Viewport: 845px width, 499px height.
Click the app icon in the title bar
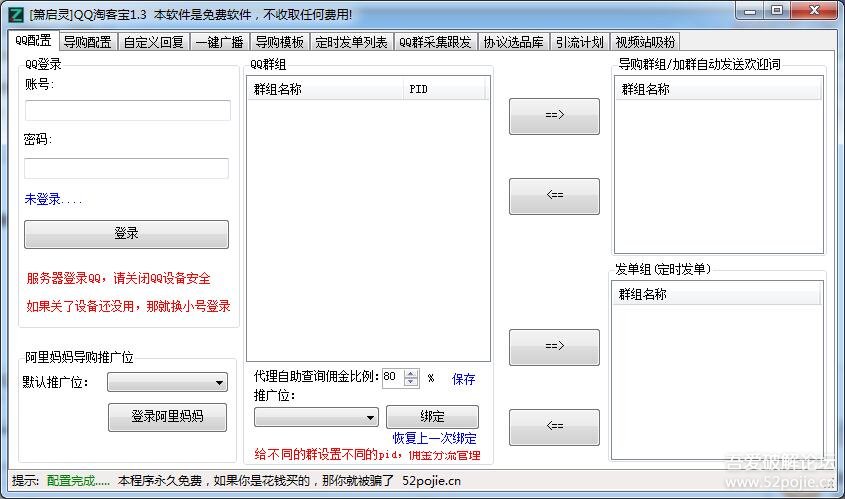(16, 15)
